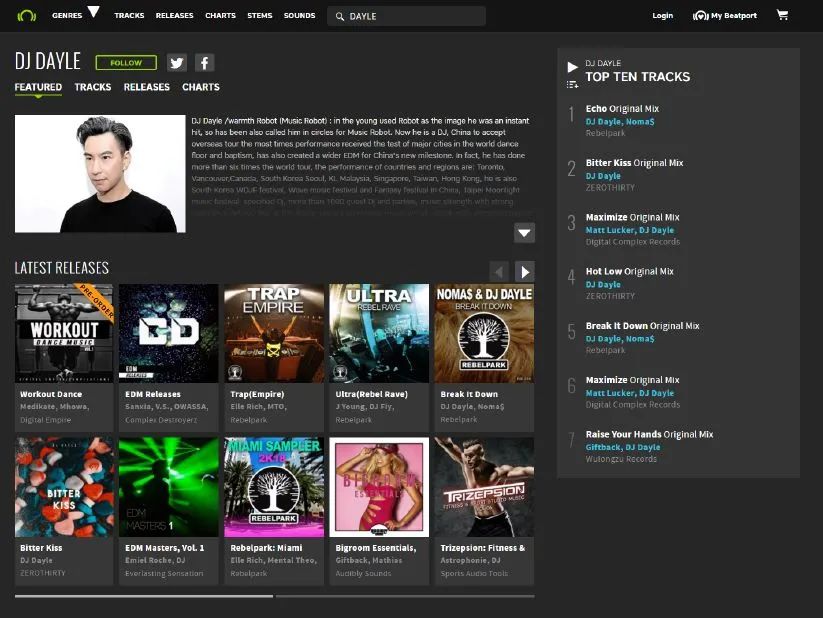Click the My Beatport heart icon

(x=701, y=16)
